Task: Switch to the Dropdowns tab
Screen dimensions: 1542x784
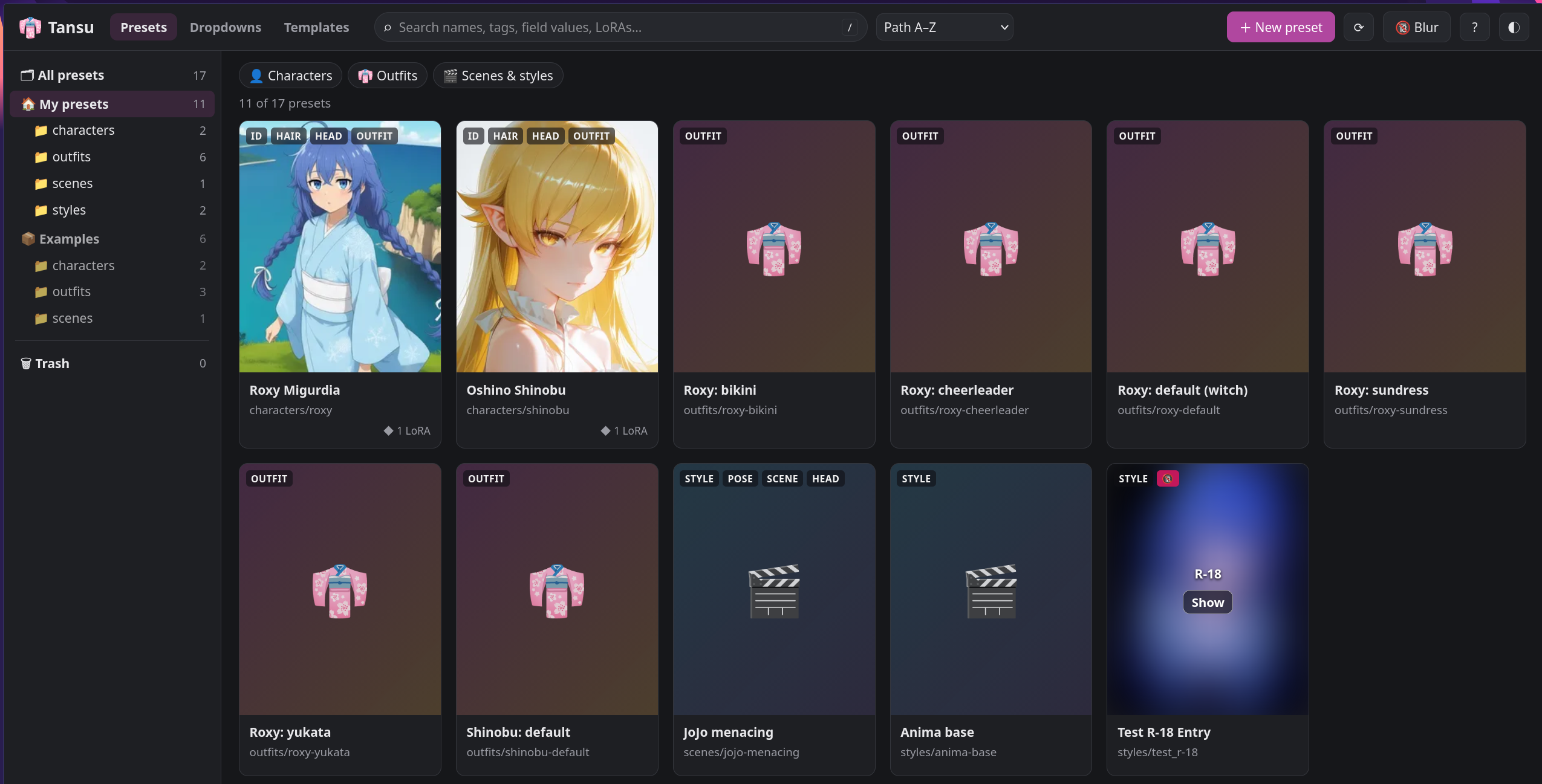Action: click(226, 27)
